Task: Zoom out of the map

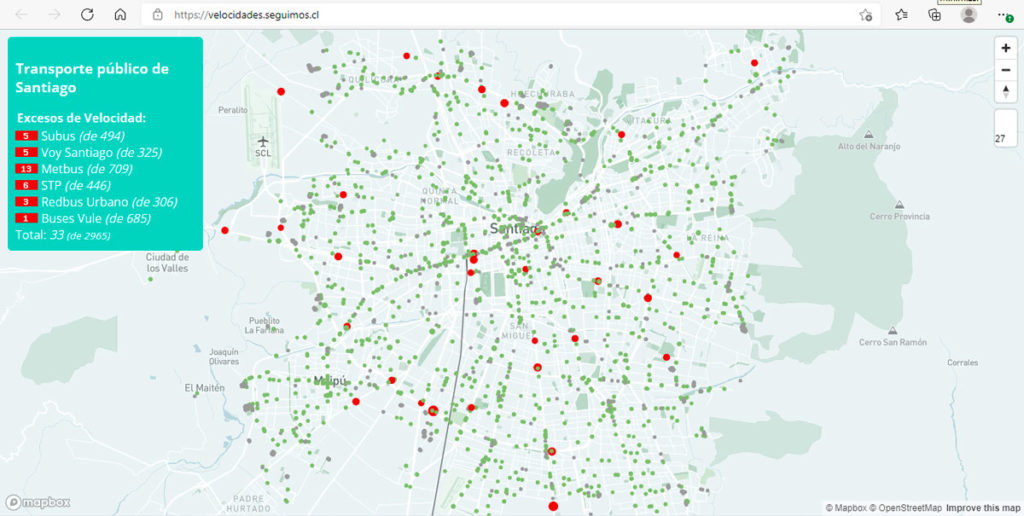Action: (x=1006, y=70)
